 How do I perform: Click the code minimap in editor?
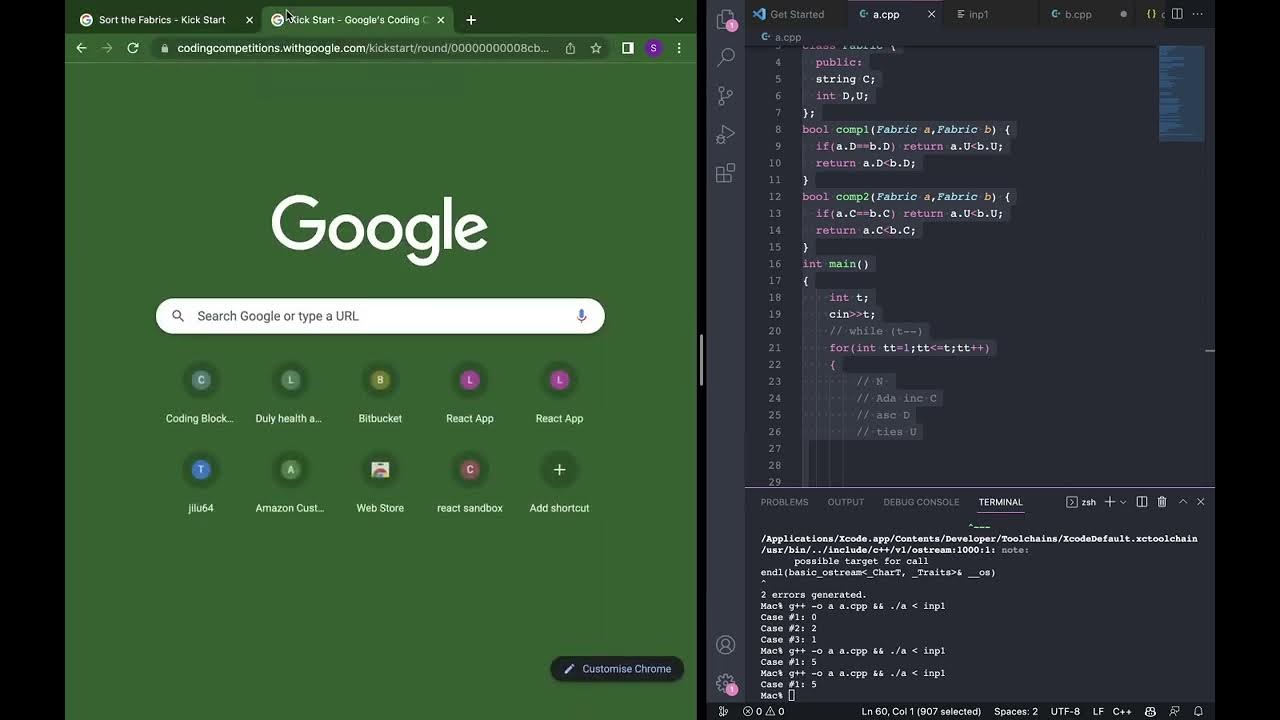pyautogui.click(x=1181, y=92)
